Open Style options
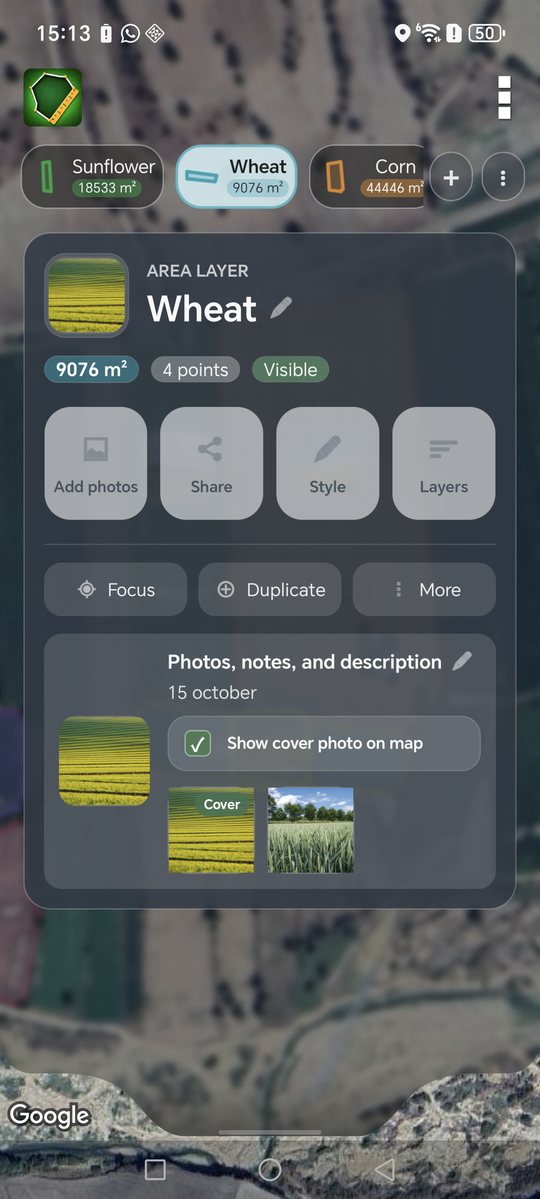This screenshot has width=540, height=1199. [327, 463]
